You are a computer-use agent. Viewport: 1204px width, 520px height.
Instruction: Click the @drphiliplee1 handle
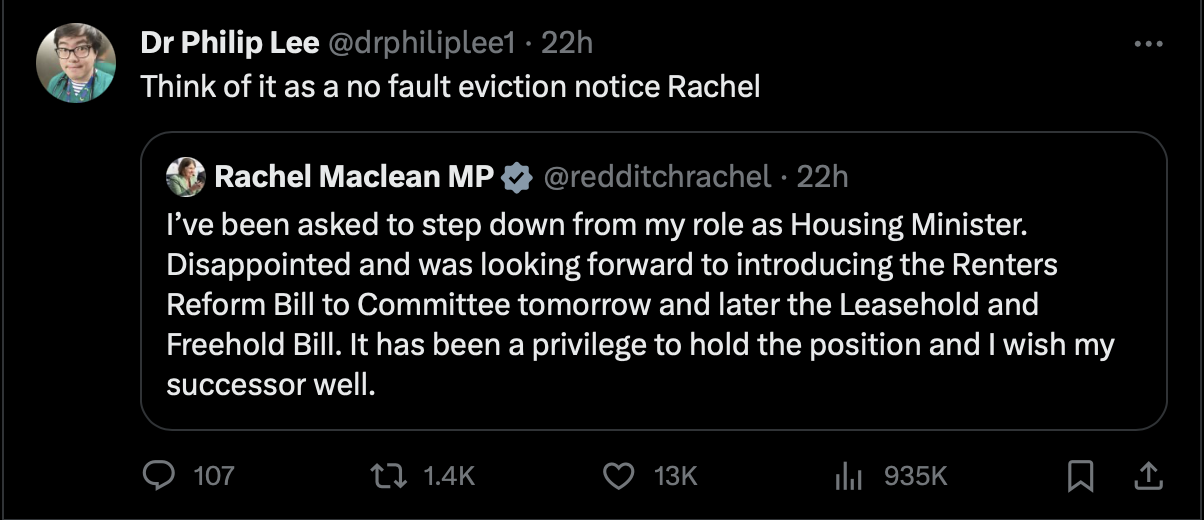[x=420, y=43]
